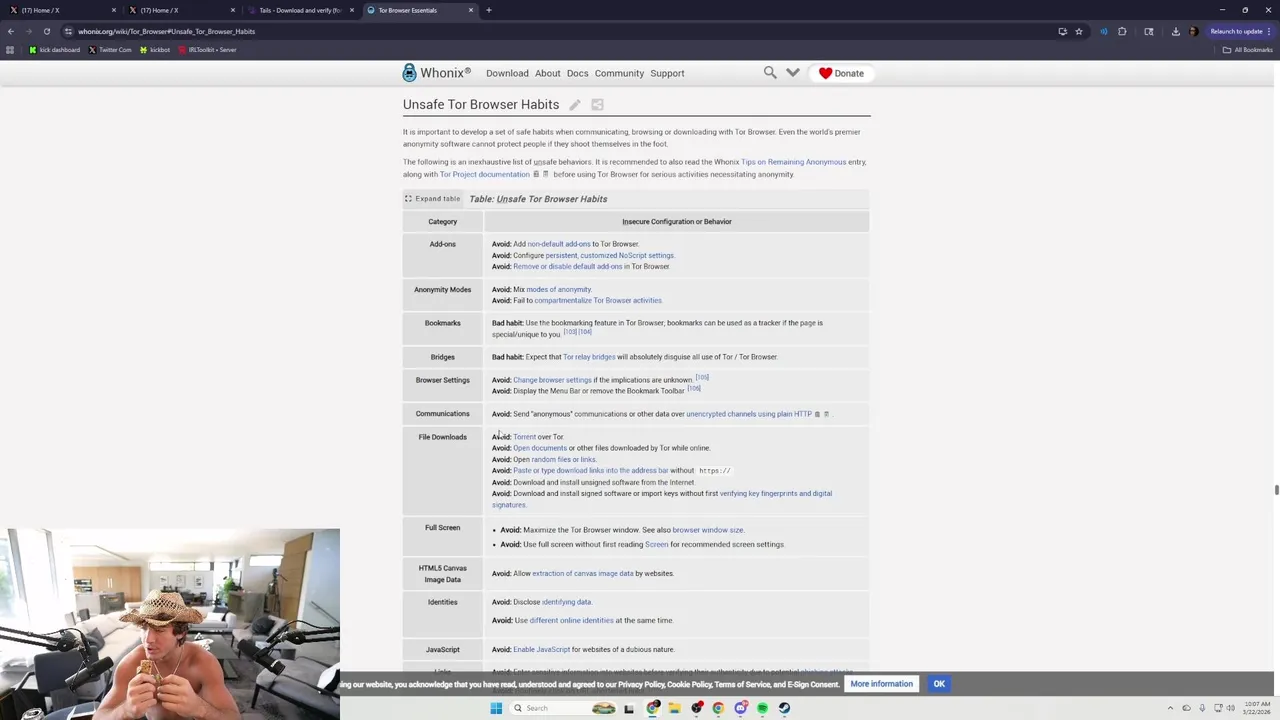Open Remove or disable default add-ons link

tap(567, 266)
